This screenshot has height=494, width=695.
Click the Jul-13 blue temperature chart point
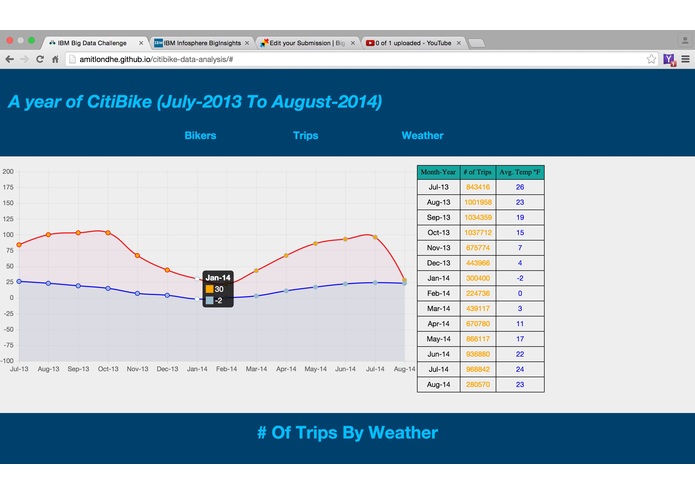pyautogui.click(x=19, y=281)
